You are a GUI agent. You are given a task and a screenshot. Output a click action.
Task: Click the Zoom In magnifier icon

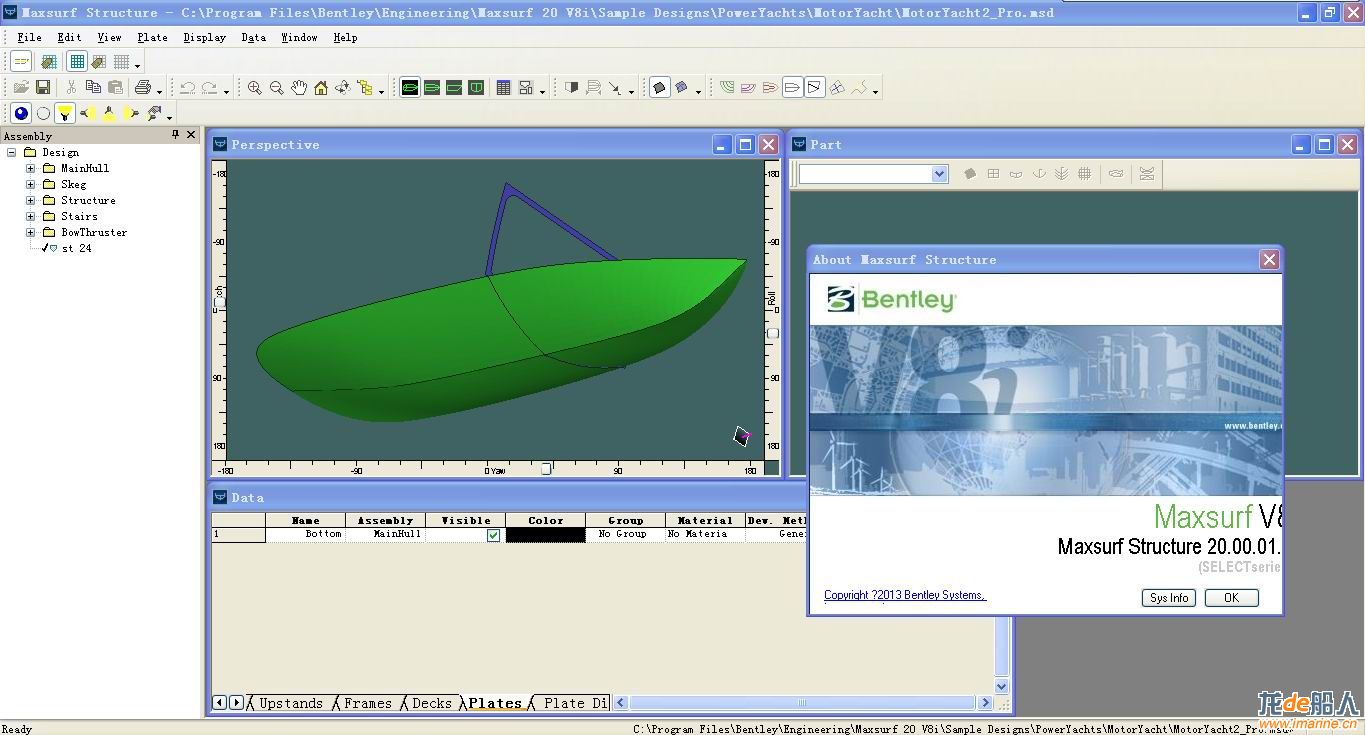click(255, 88)
